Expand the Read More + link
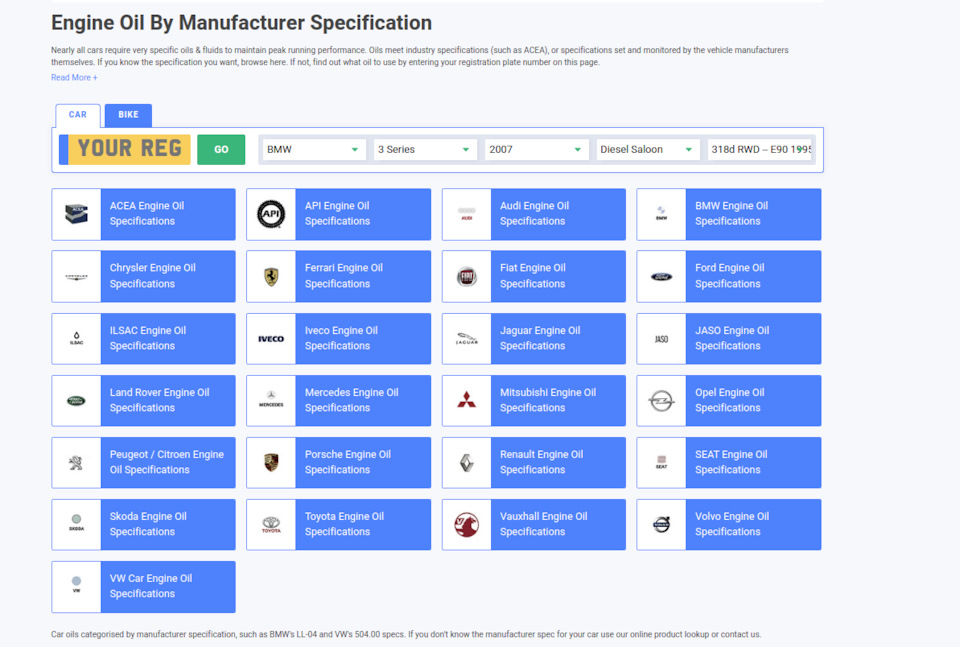960x647 pixels. pos(74,78)
